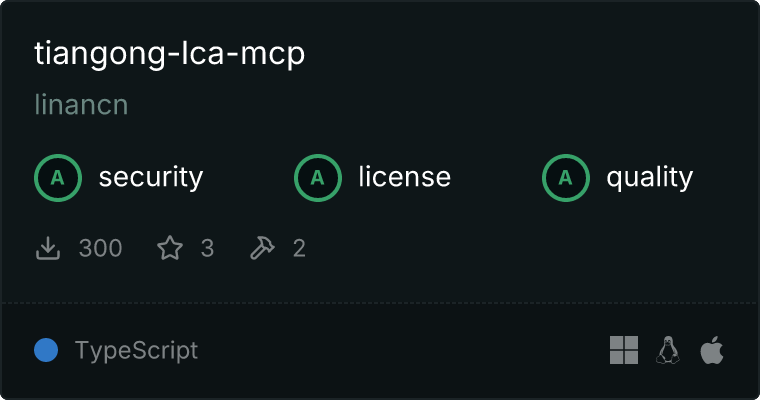Click the tools count 2

[x=299, y=248]
